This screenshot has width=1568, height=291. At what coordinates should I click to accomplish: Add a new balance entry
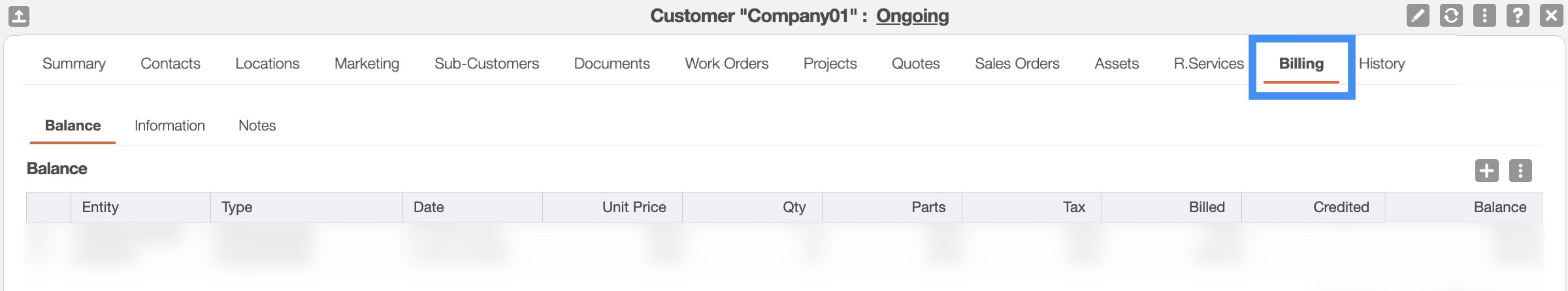click(x=1487, y=171)
